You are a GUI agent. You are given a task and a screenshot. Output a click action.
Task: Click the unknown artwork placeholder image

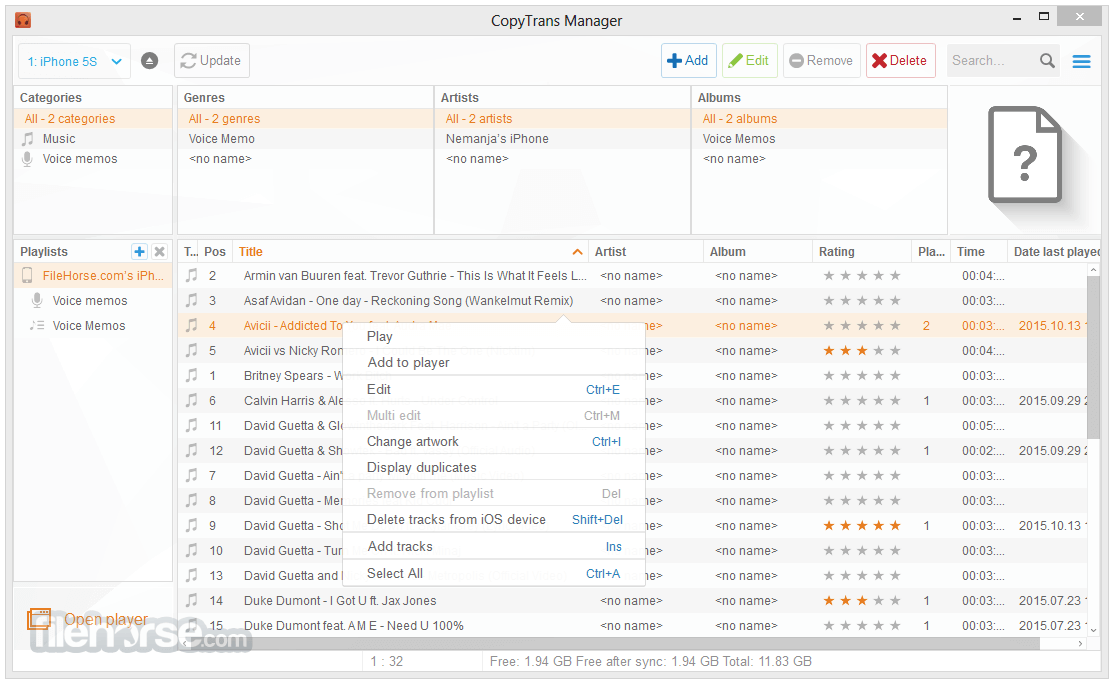pyautogui.click(x=1024, y=155)
